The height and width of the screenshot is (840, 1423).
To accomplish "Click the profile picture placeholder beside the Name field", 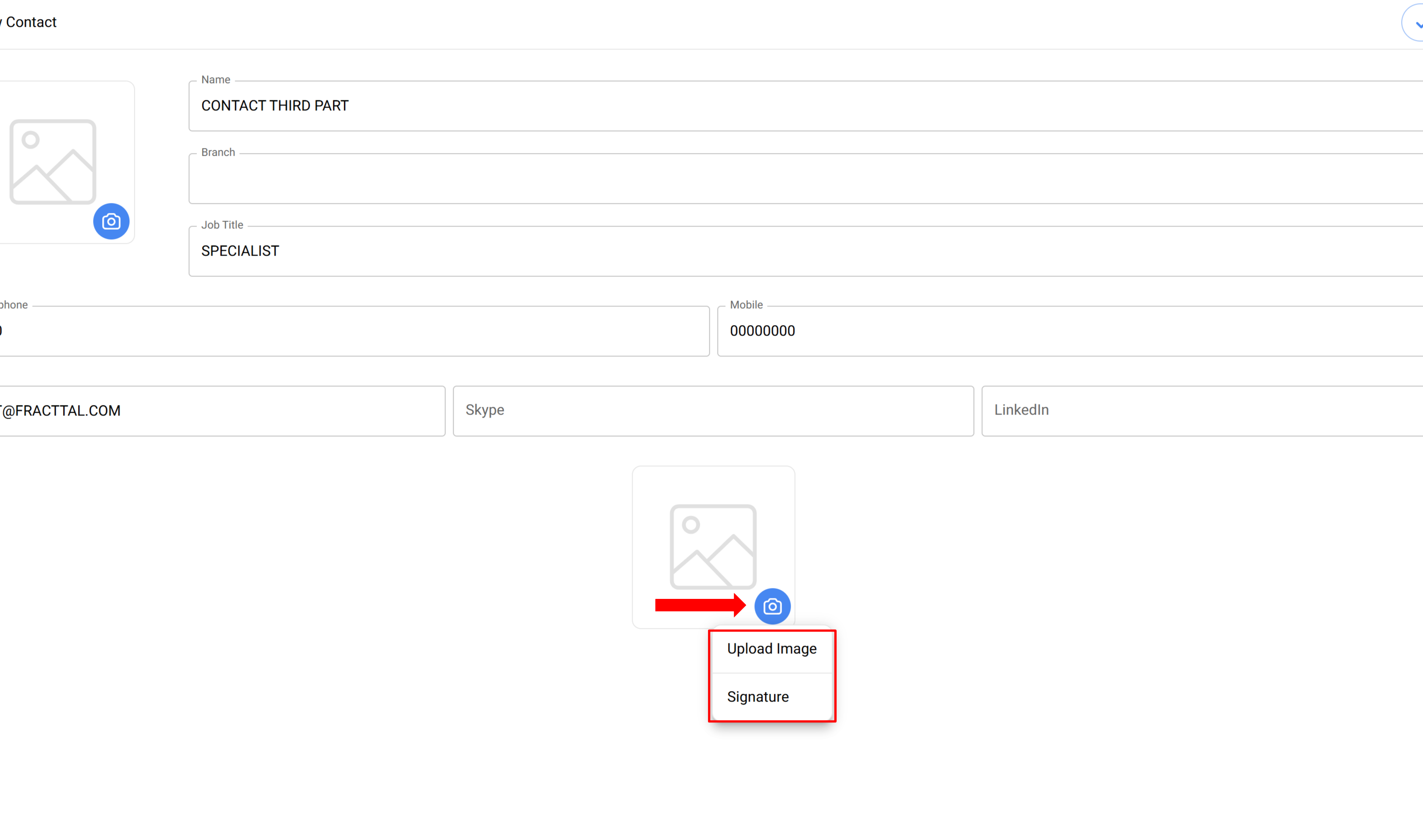I will pyautogui.click(x=53, y=161).
